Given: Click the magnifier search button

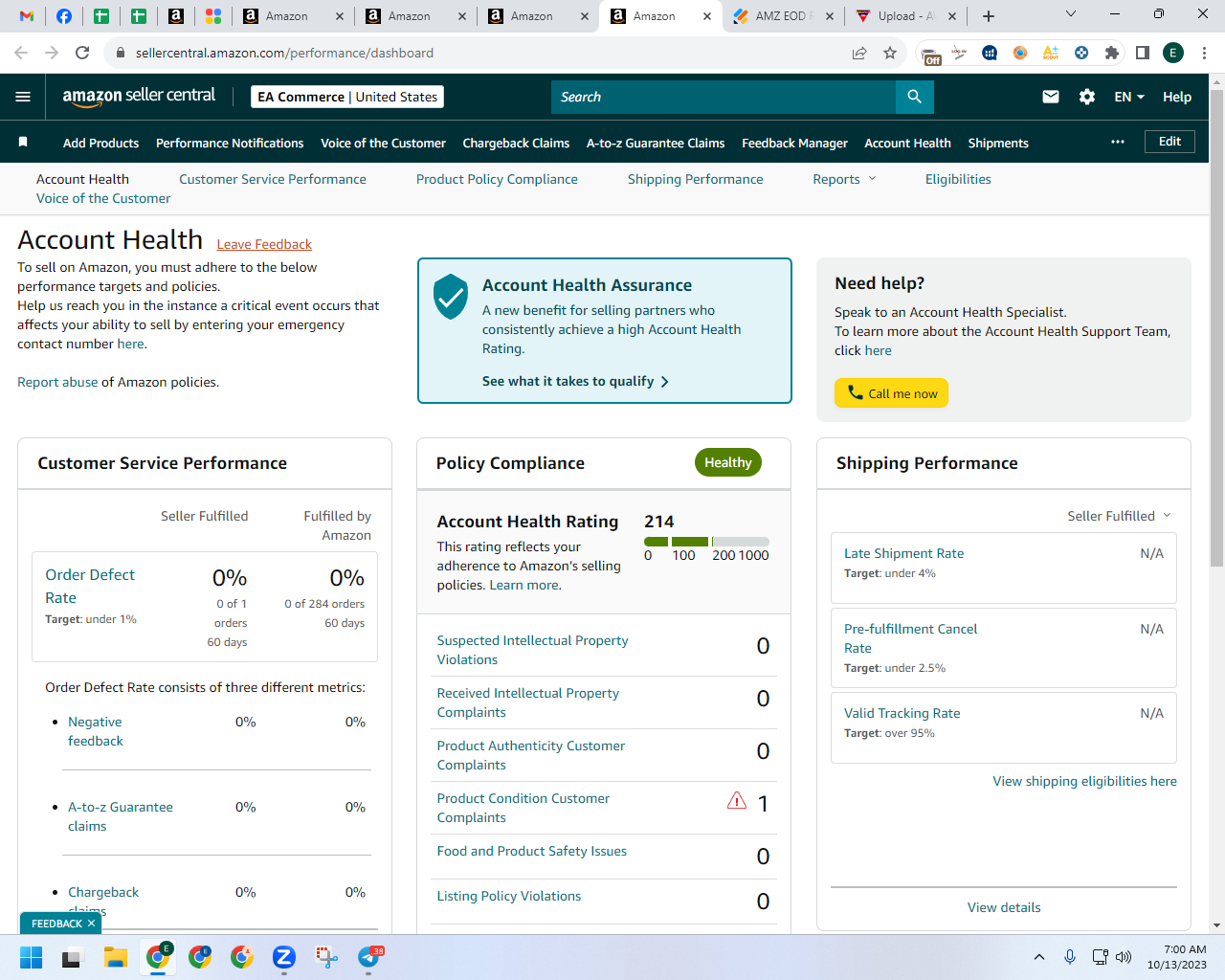Looking at the screenshot, I should point(914,97).
